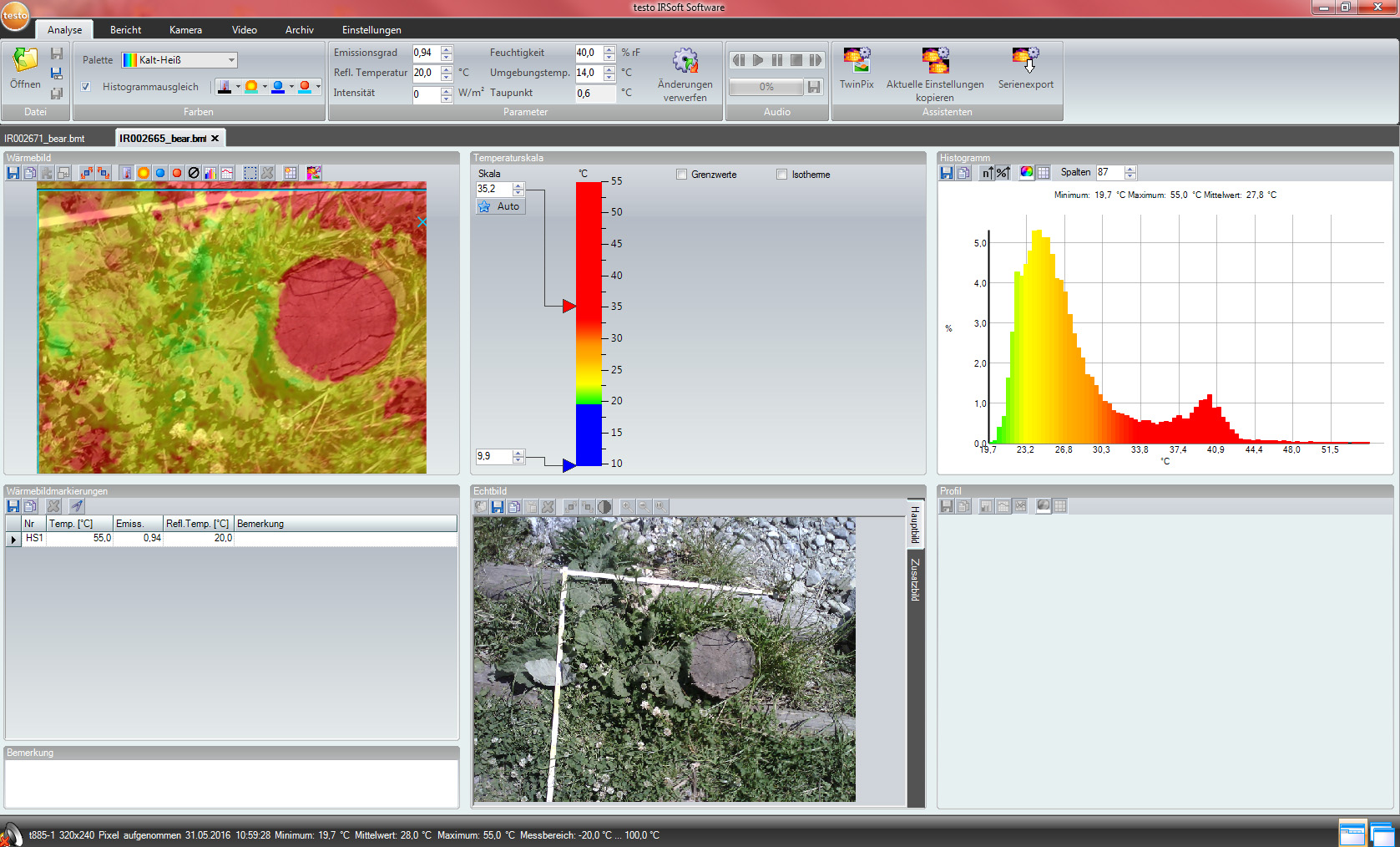Enable the Grenzwerte checkbox

coord(681,175)
